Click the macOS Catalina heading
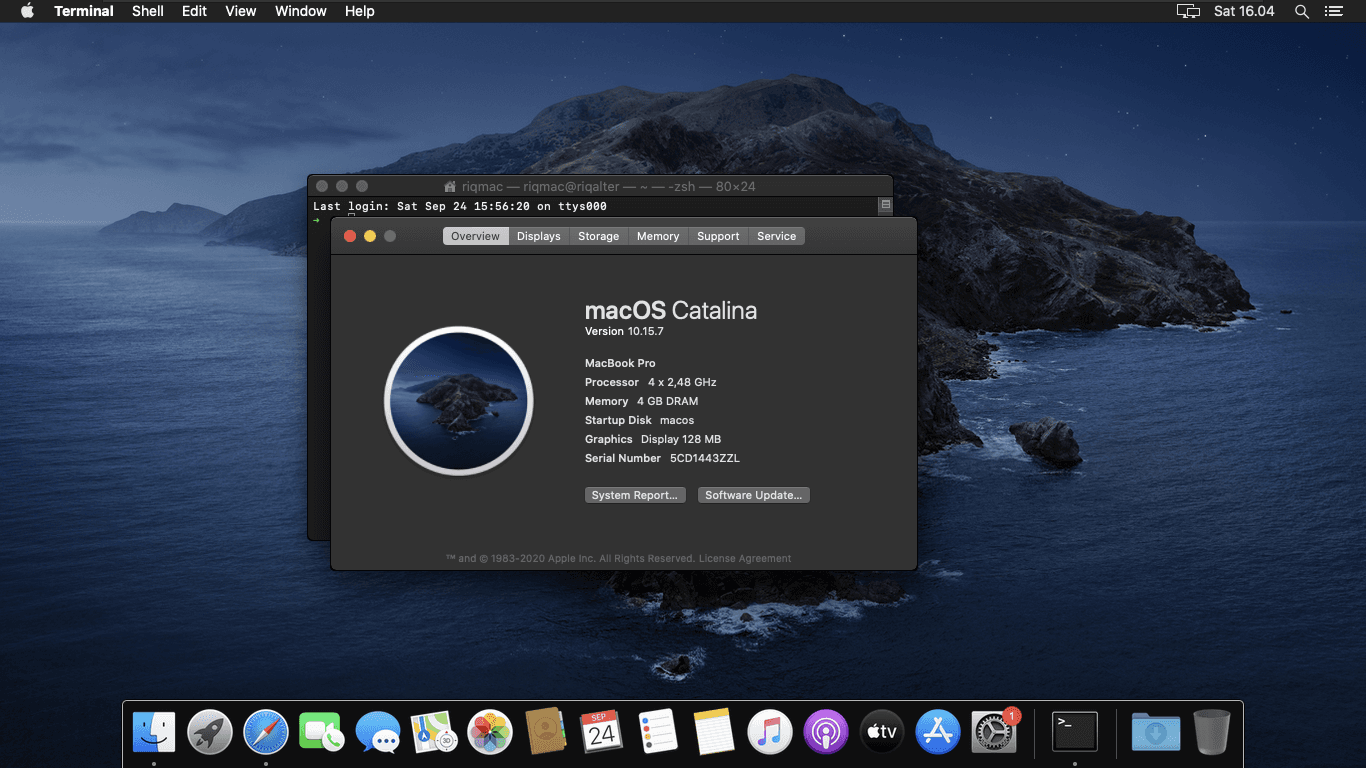 [671, 310]
